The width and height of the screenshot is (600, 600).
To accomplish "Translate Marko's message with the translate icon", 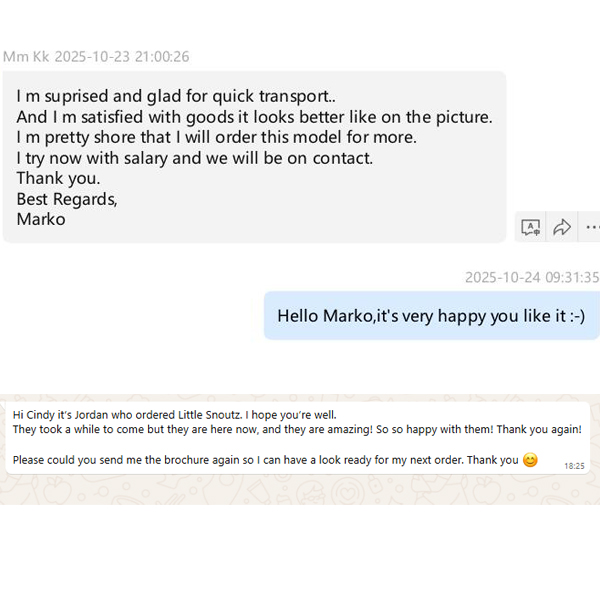I will pyautogui.click(x=531, y=227).
